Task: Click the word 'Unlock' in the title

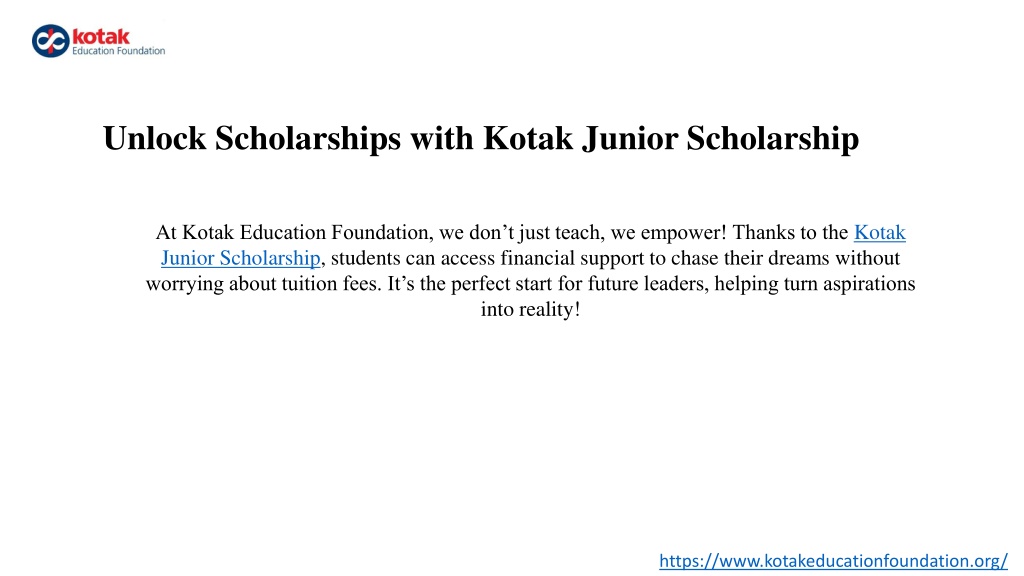Action: point(154,138)
